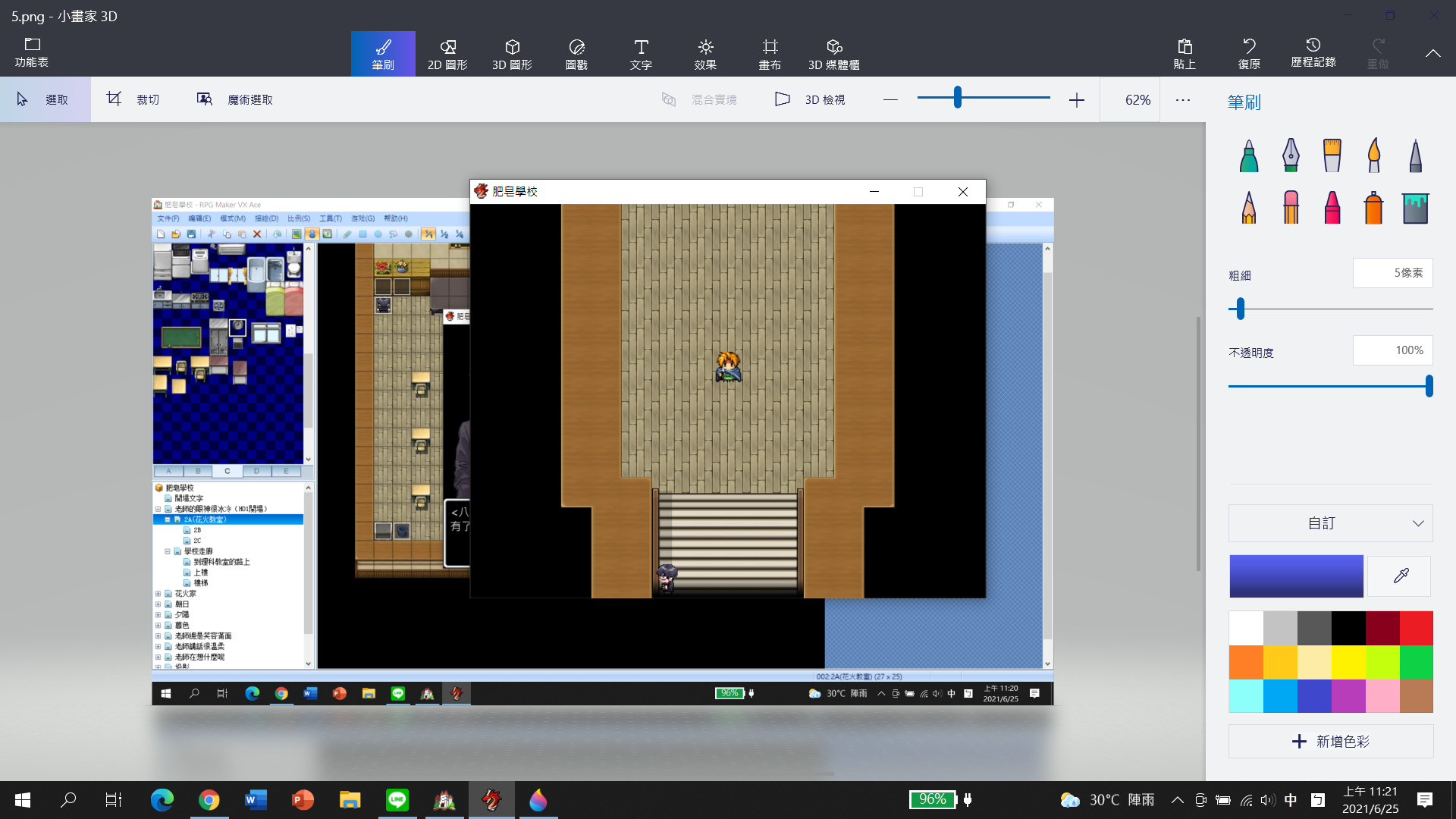This screenshot has width=1456, height=819.
Task: Pick the bright red color swatch
Action: tap(1416, 628)
